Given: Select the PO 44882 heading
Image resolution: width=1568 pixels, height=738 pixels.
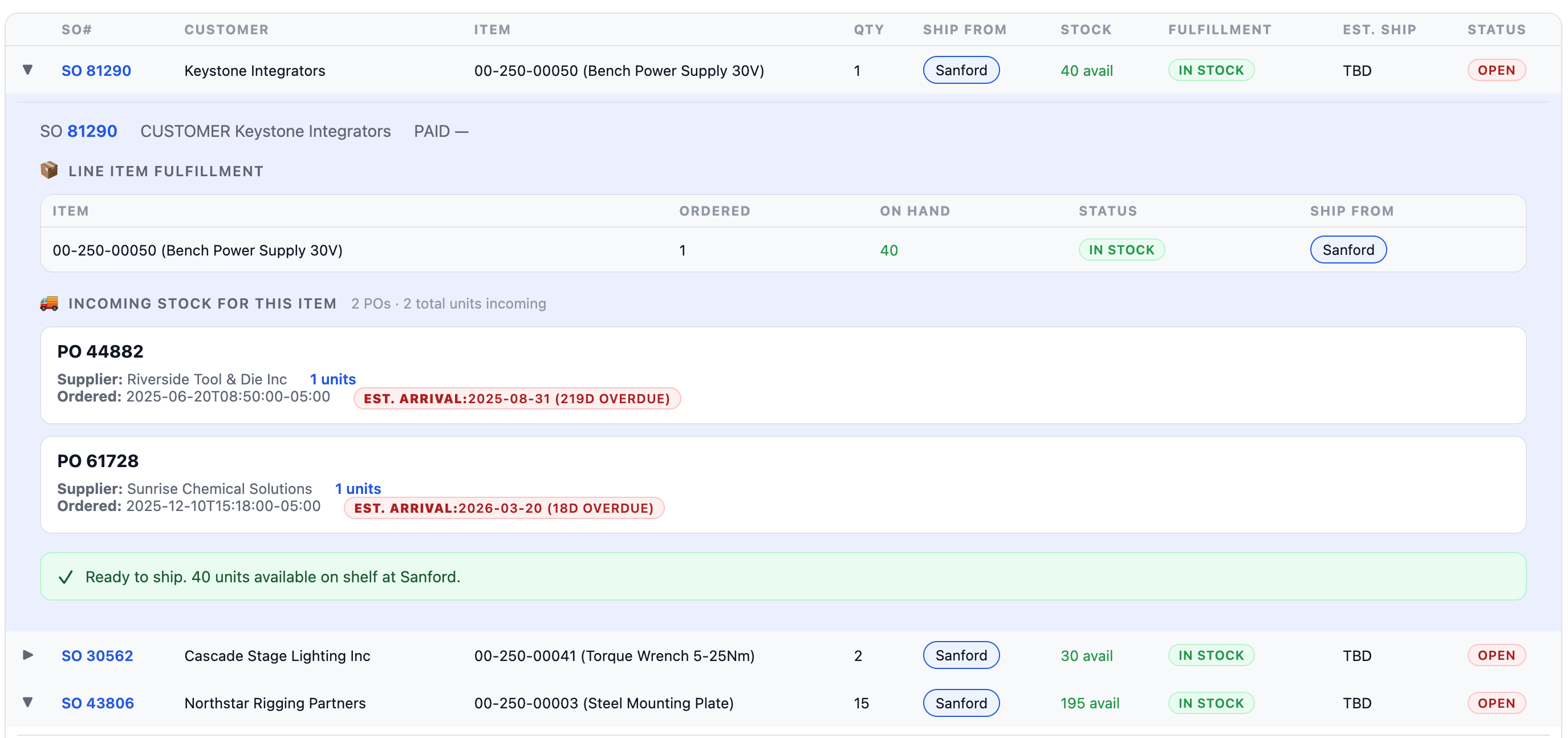Looking at the screenshot, I should (100, 351).
